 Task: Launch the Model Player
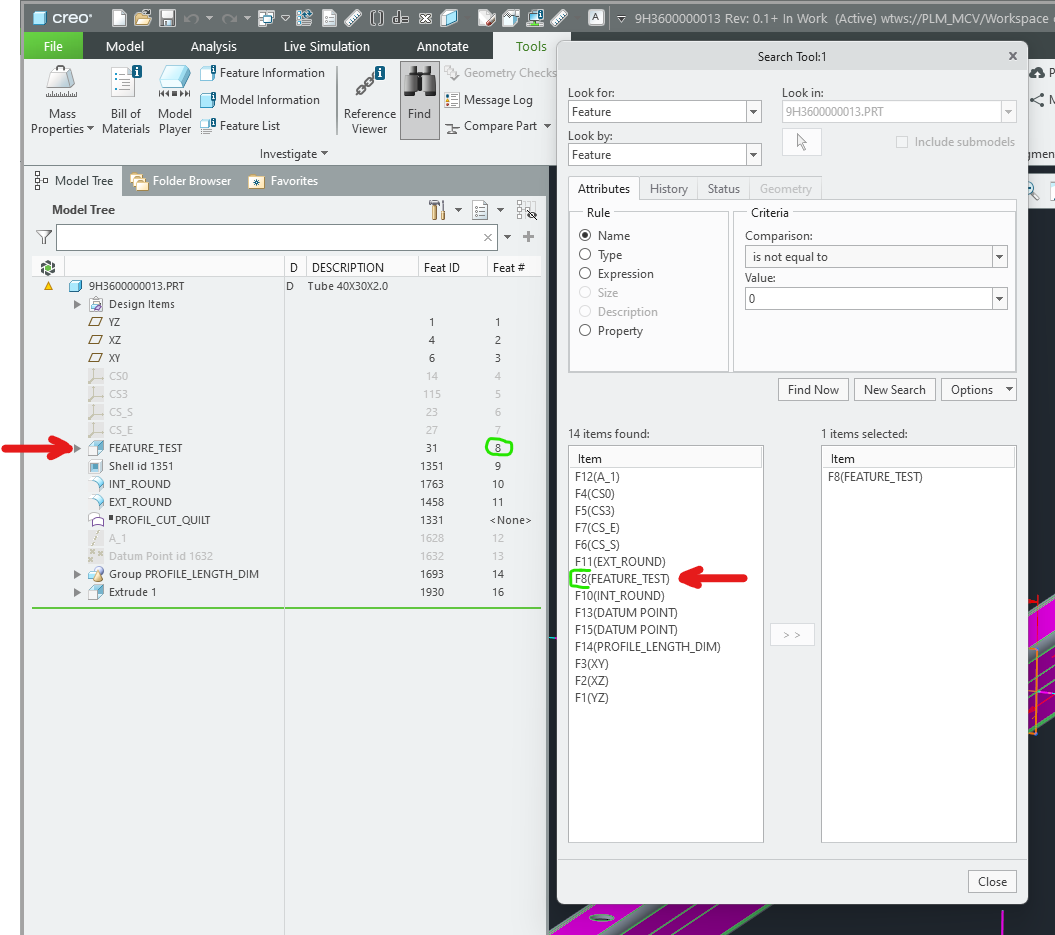(x=174, y=95)
